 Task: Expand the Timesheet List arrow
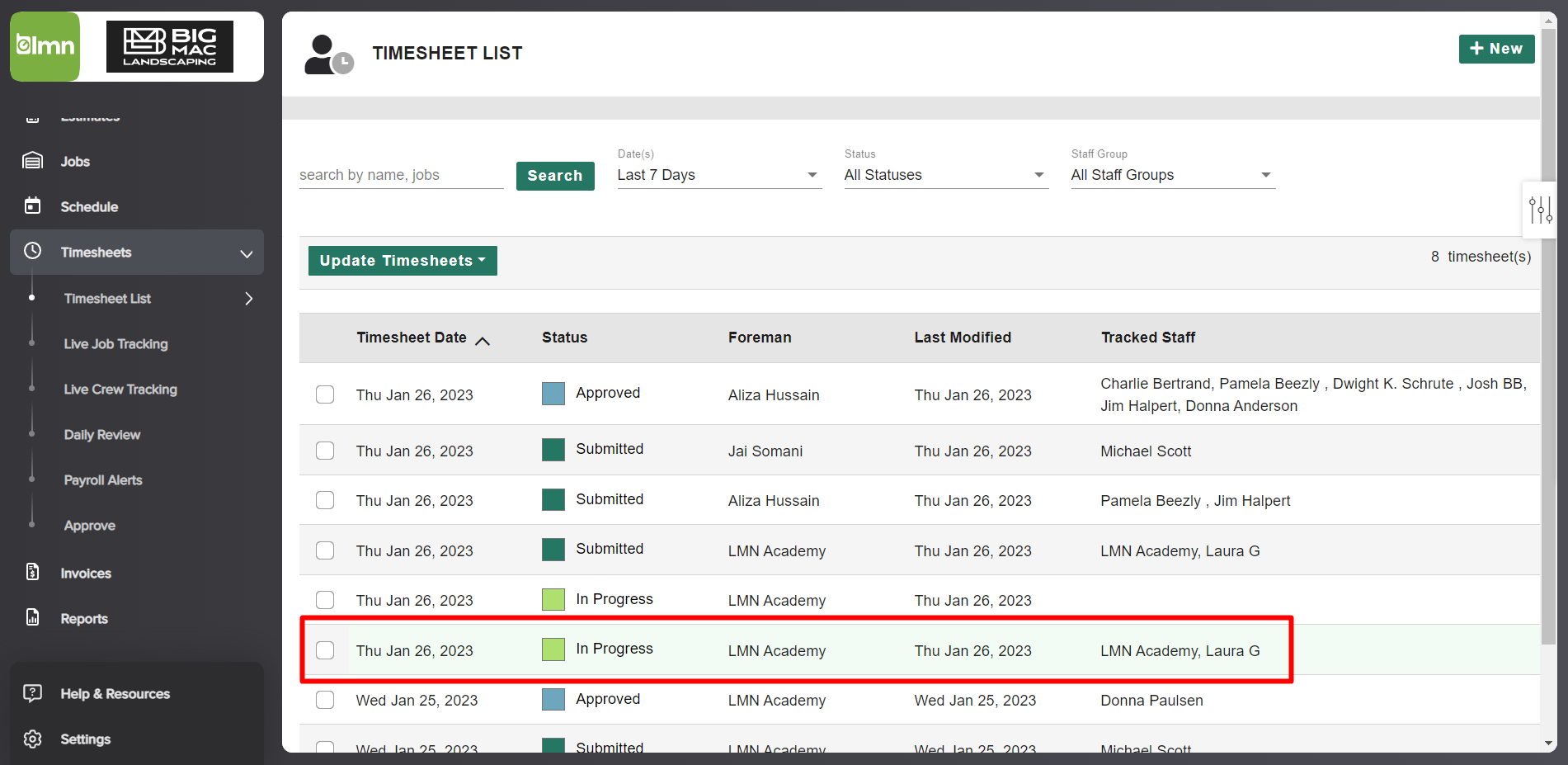tap(249, 299)
